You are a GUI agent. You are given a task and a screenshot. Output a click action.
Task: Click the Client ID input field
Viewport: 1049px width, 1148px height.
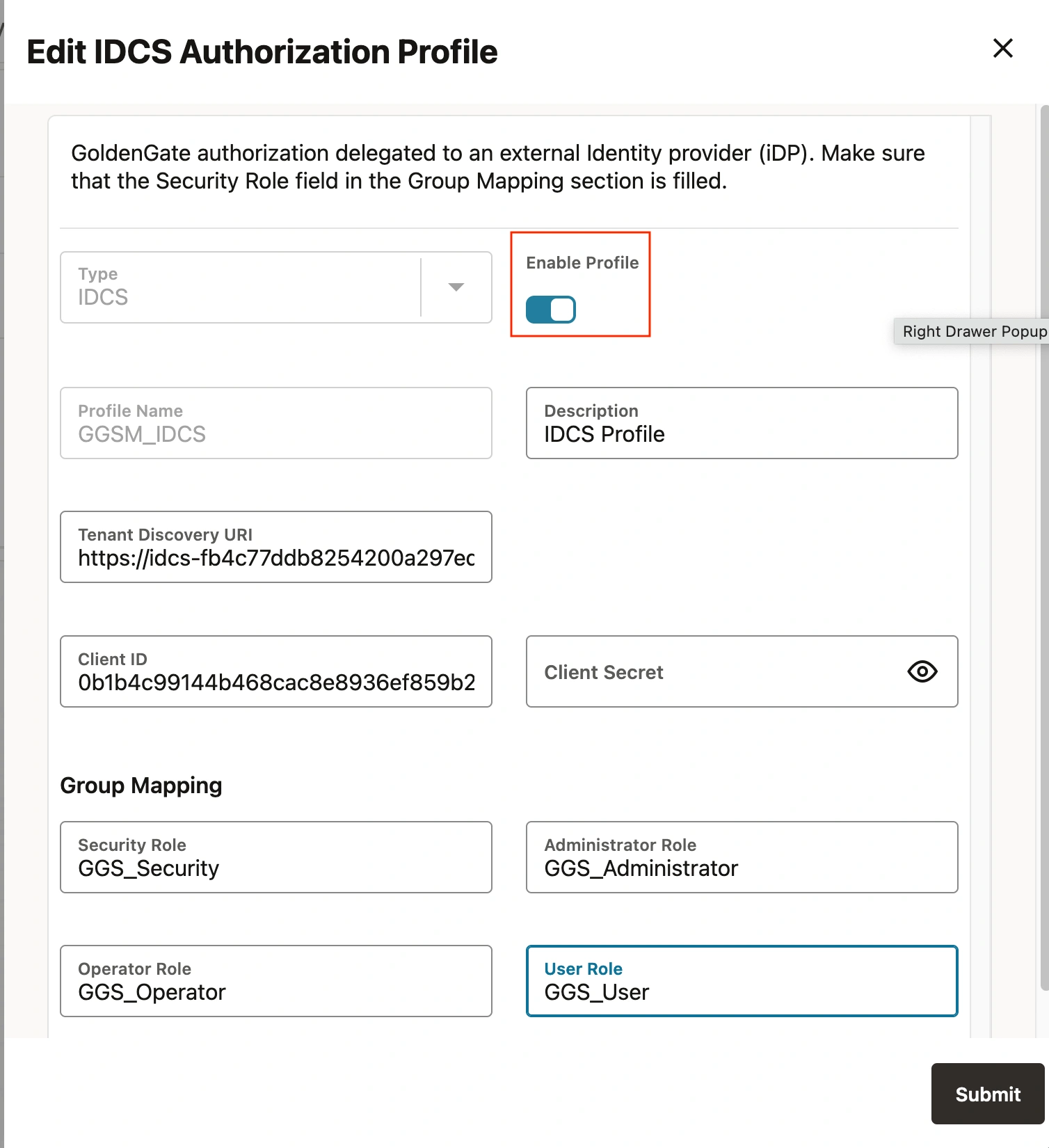tap(276, 671)
